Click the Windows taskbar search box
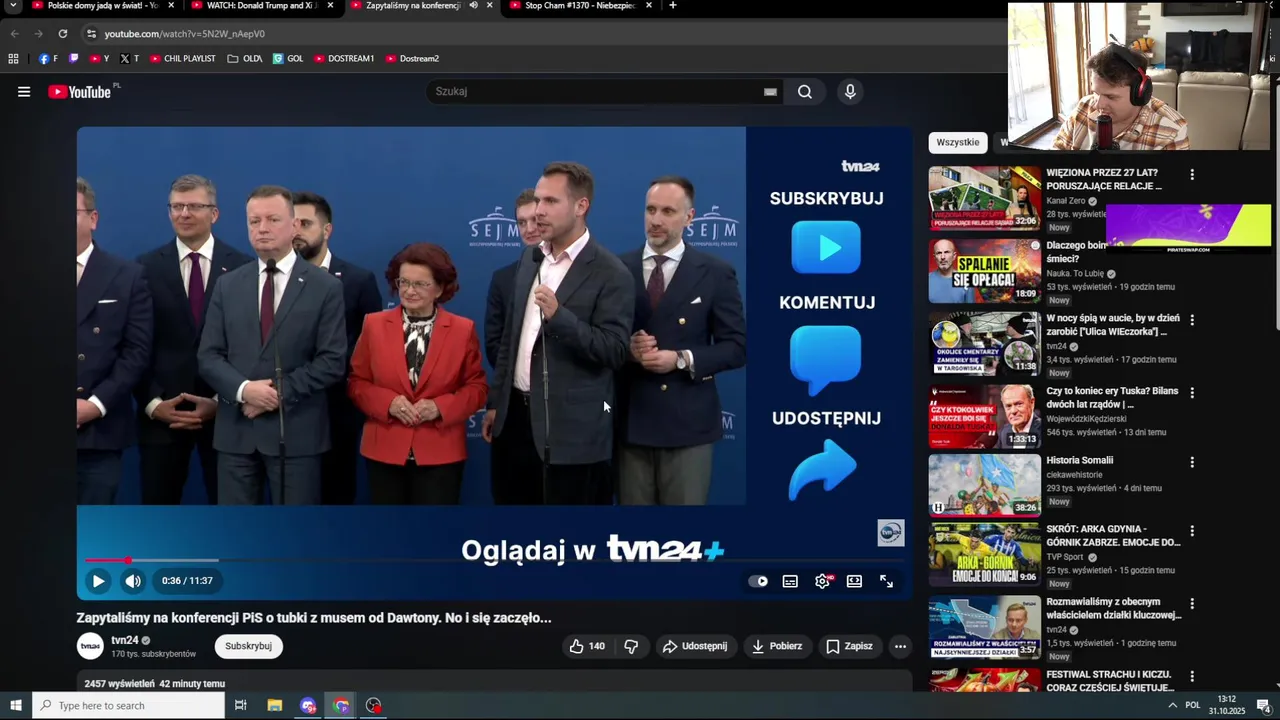Viewport: 1280px width, 720px height. [128, 706]
